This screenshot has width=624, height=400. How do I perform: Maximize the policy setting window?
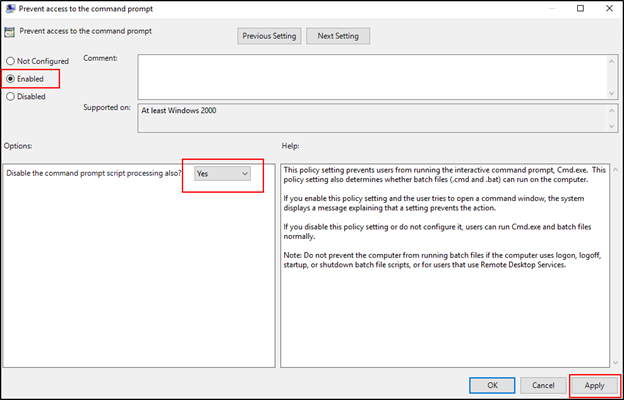pyautogui.click(x=580, y=9)
